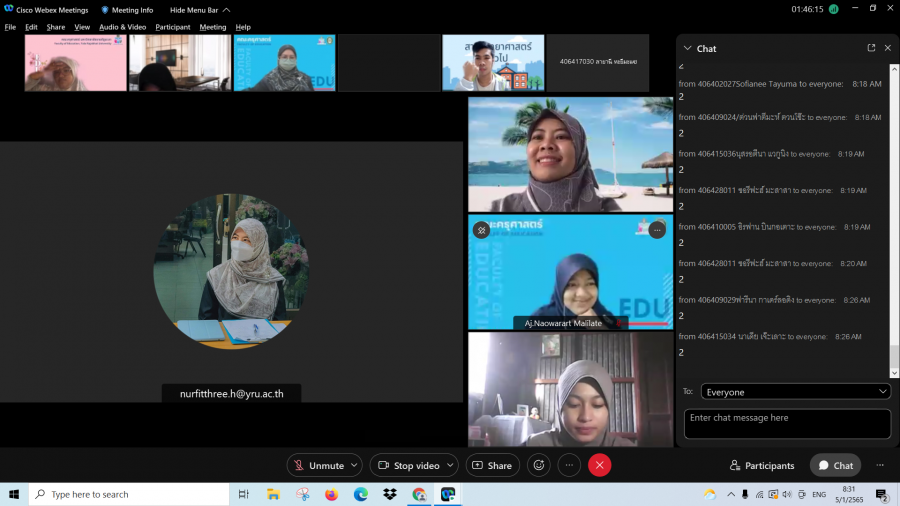Click the Share screen button

[x=492, y=465]
